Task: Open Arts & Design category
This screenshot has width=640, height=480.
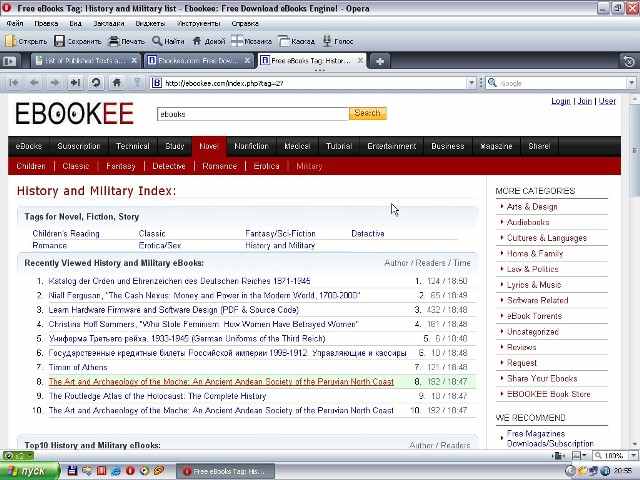Action: (532, 207)
